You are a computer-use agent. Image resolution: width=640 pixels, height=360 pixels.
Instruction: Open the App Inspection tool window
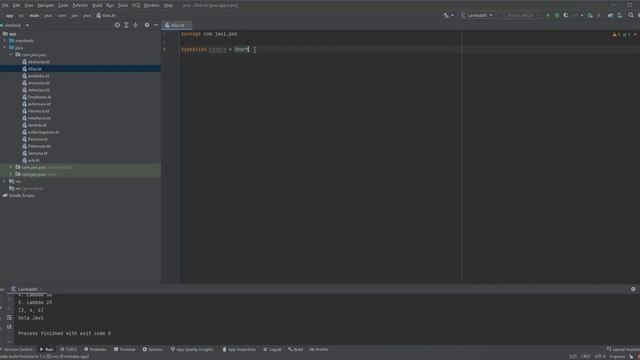(x=239, y=349)
